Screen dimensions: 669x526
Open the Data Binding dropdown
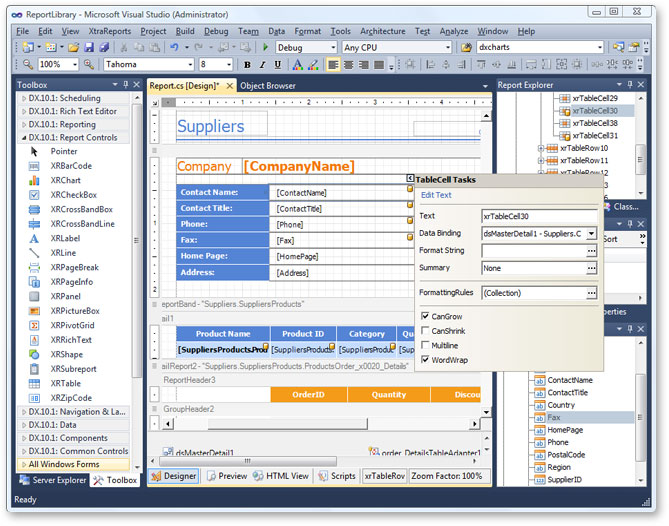click(591, 234)
